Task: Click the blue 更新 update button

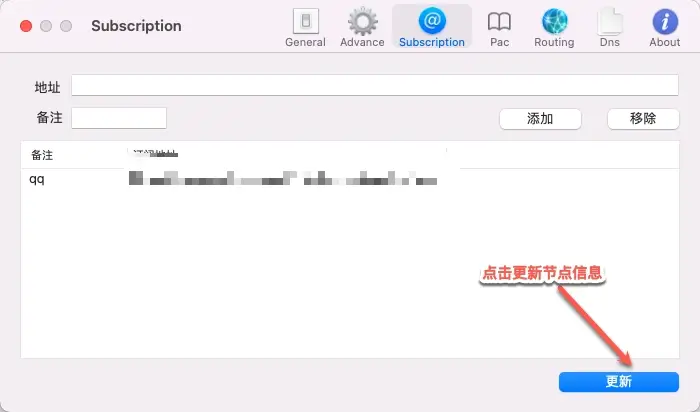Action: click(x=618, y=382)
